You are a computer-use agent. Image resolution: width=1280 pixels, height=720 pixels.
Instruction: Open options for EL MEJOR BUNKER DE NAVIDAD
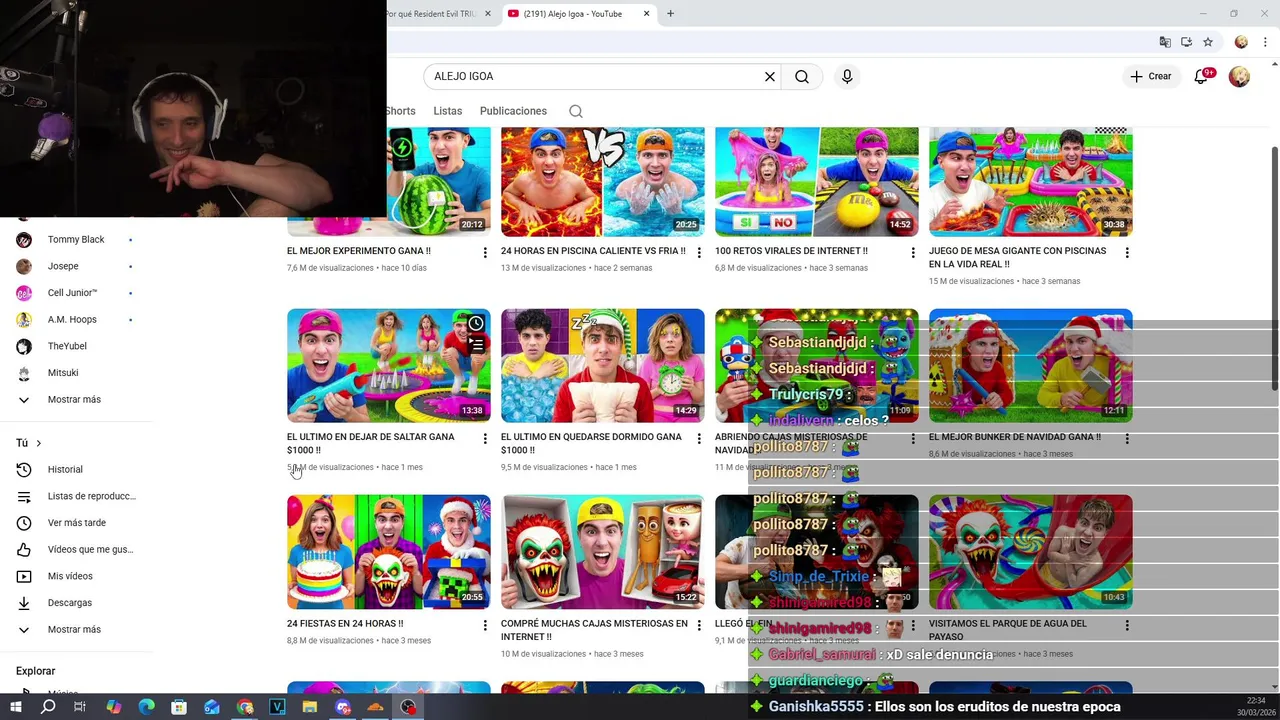pos(1127,439)
